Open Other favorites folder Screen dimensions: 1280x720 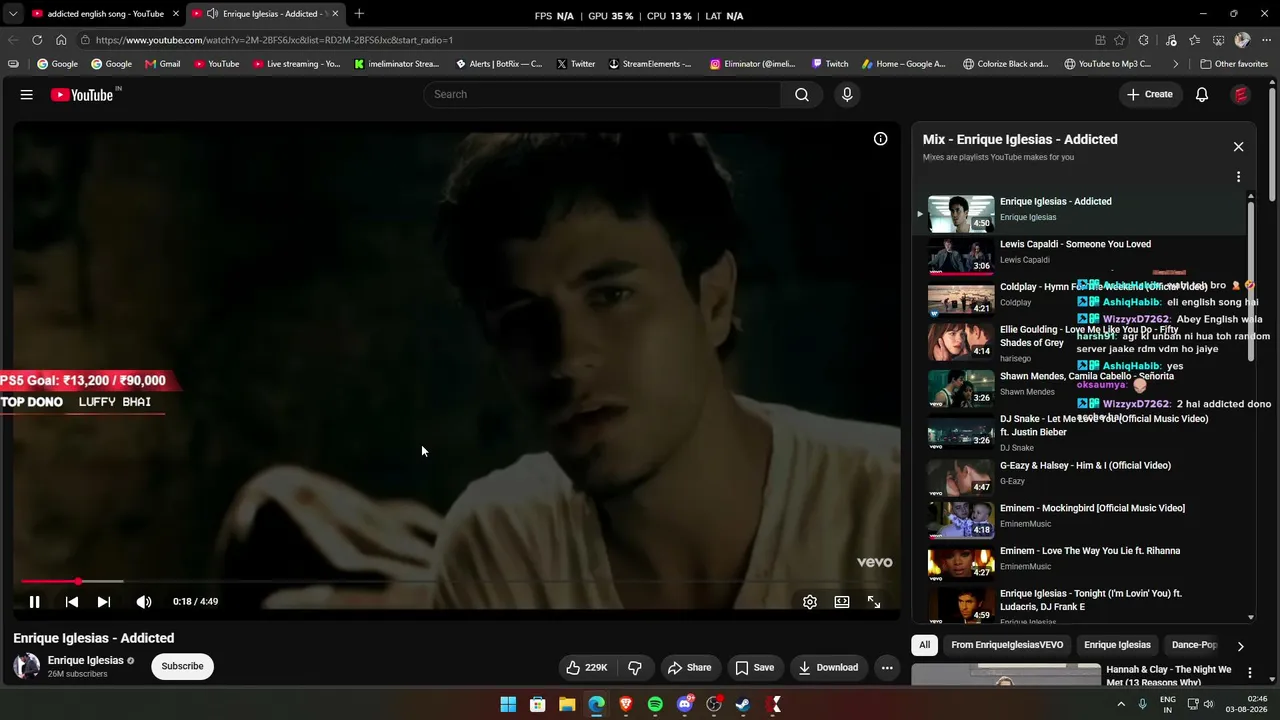tap(1234, 64)
